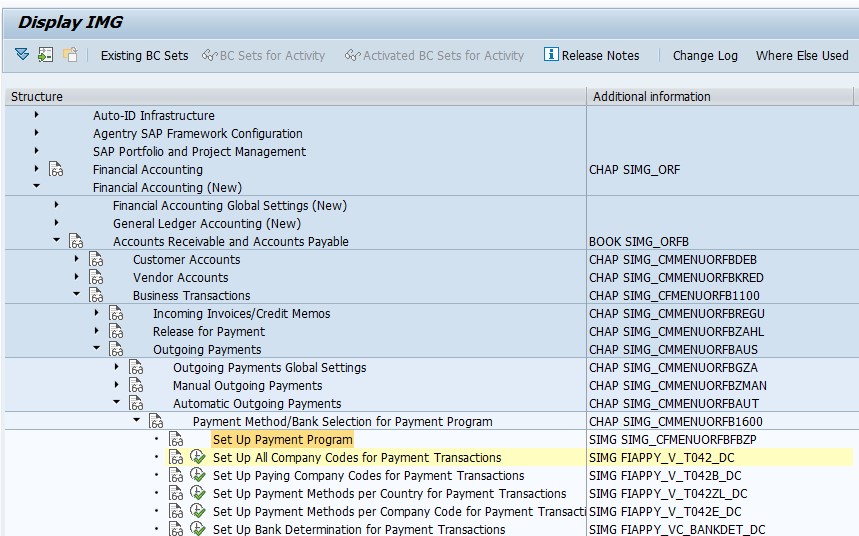Open documentation icon for Incoming Invoices/Credit Memos
The height and width of the screenshot is (536, 859).
116,313
